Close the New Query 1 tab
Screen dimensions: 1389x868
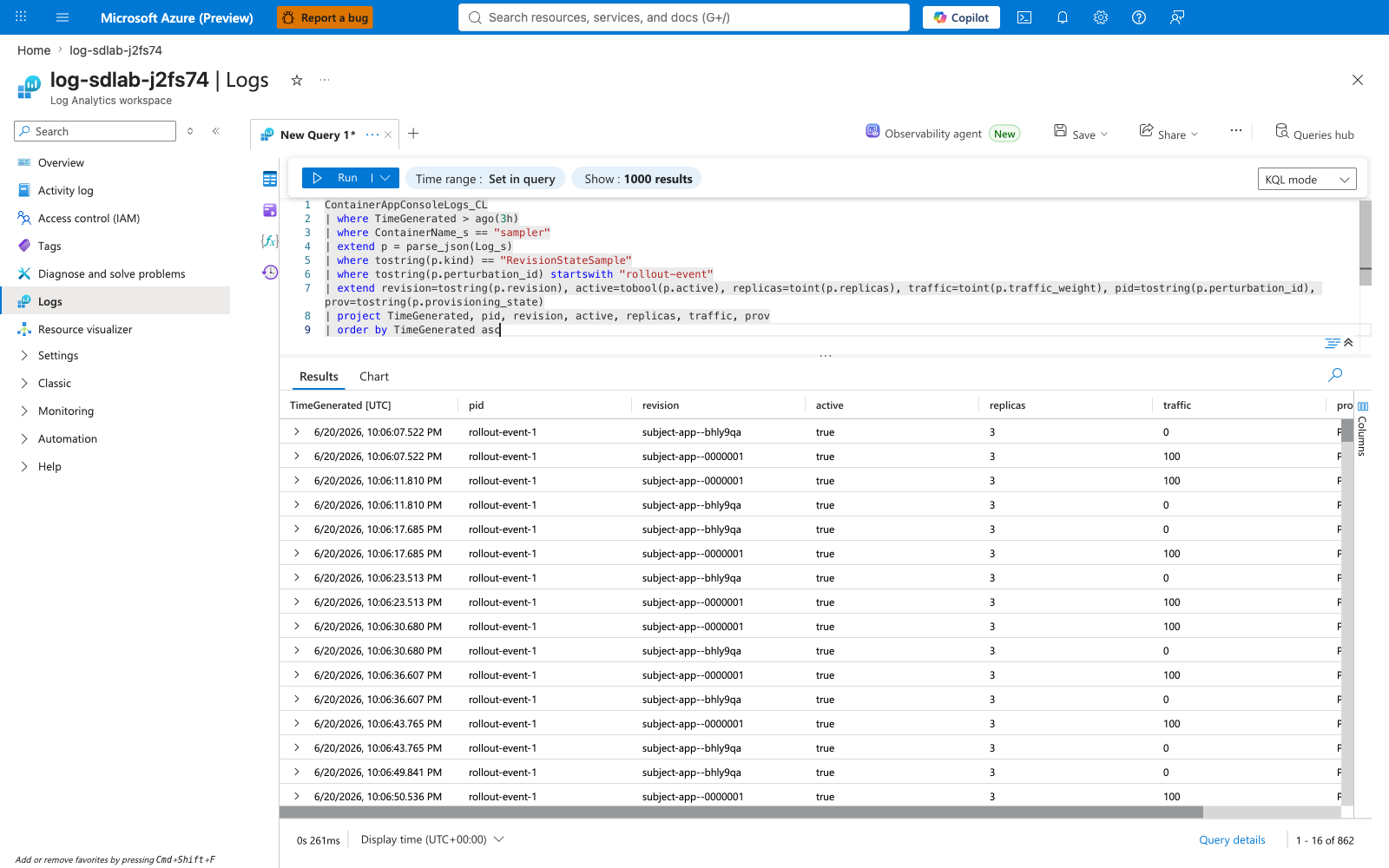pyautogui.click(x=388, y=135)
